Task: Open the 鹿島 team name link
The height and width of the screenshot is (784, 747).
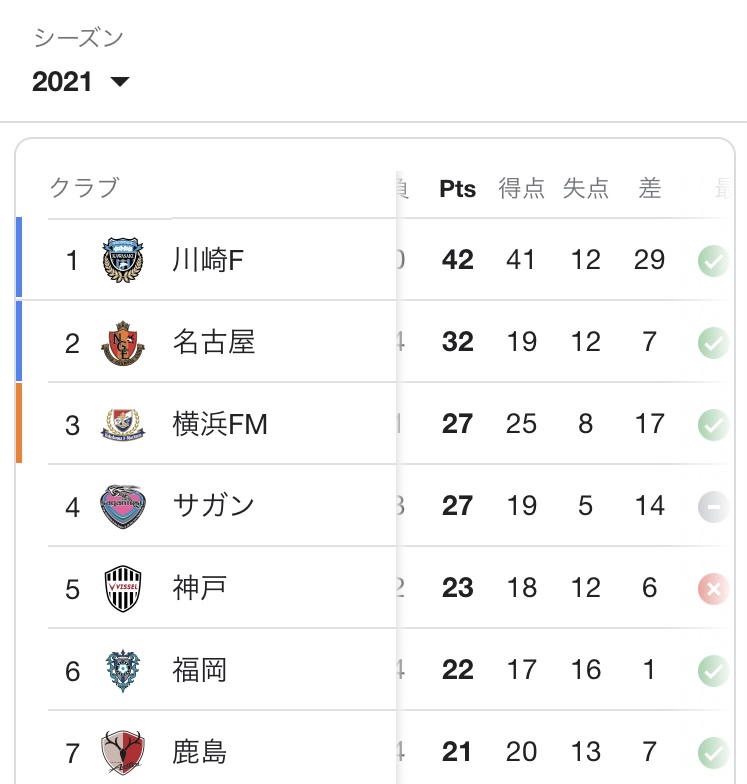Action: tap(200, 752)
